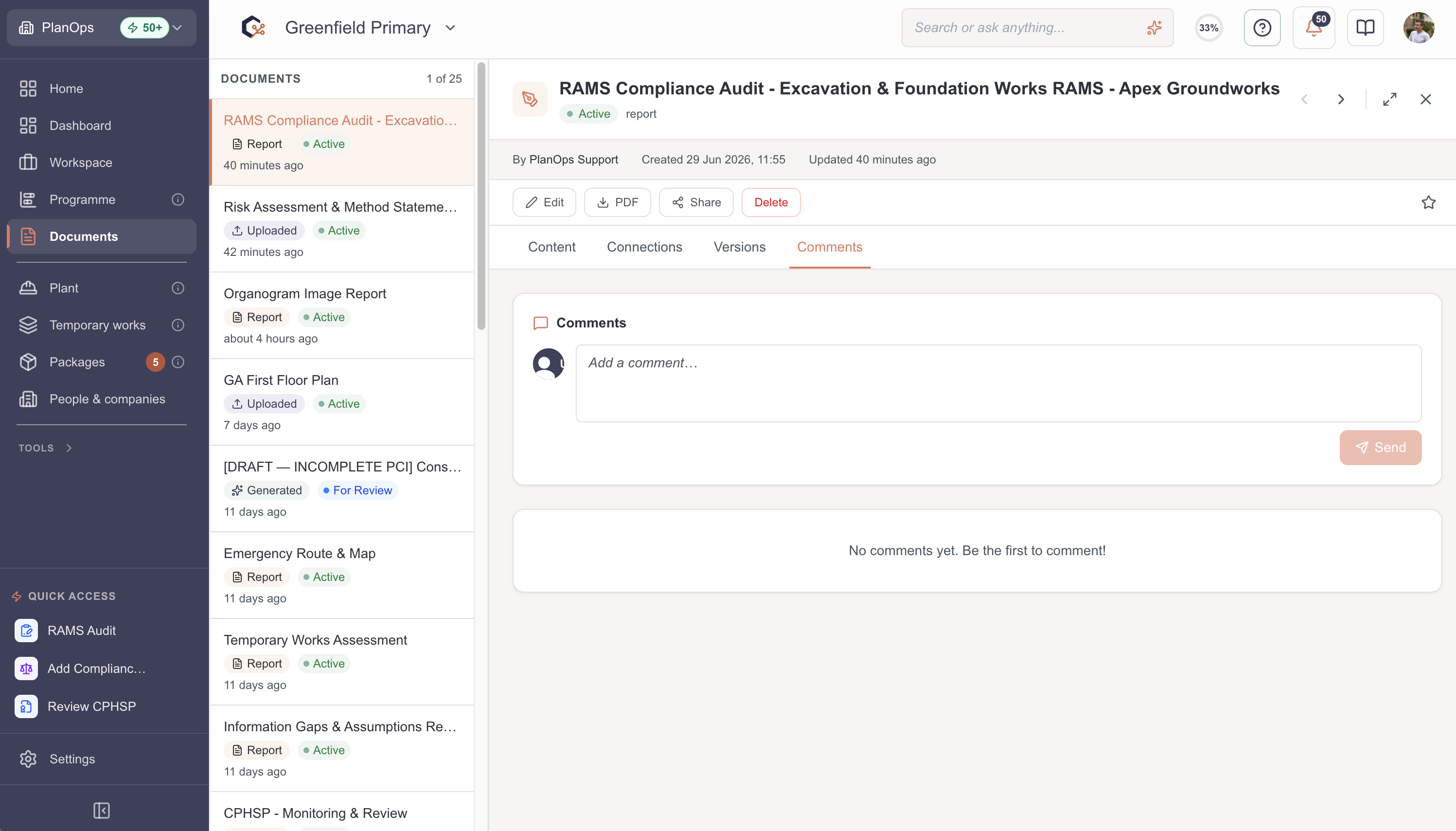Click PlanOps Support author name

point(573,160)
